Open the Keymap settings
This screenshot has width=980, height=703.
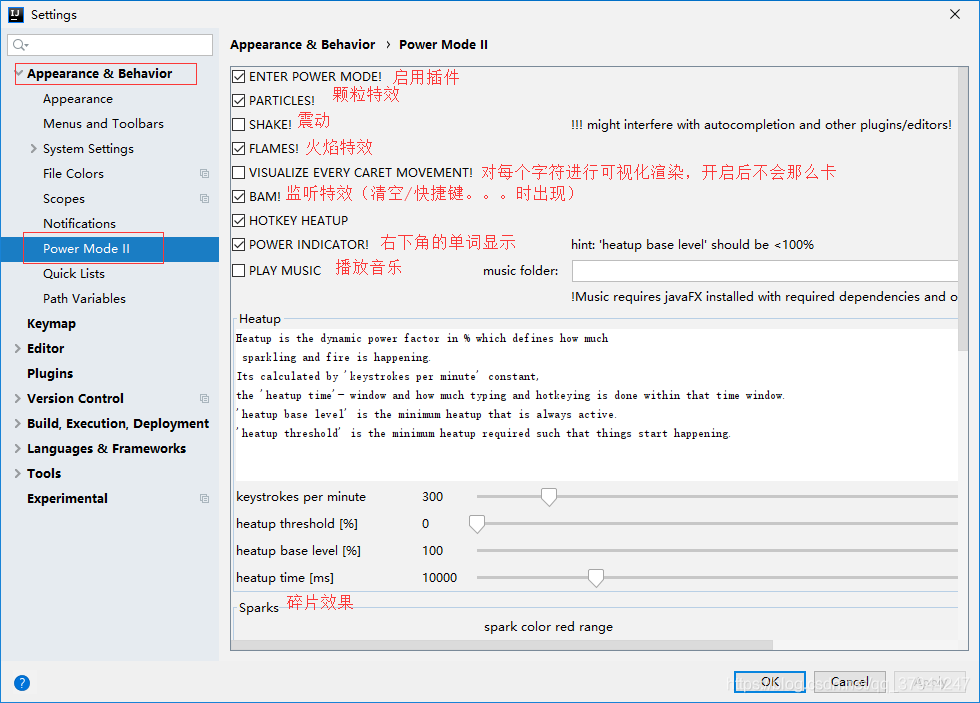tap(51, 324)
